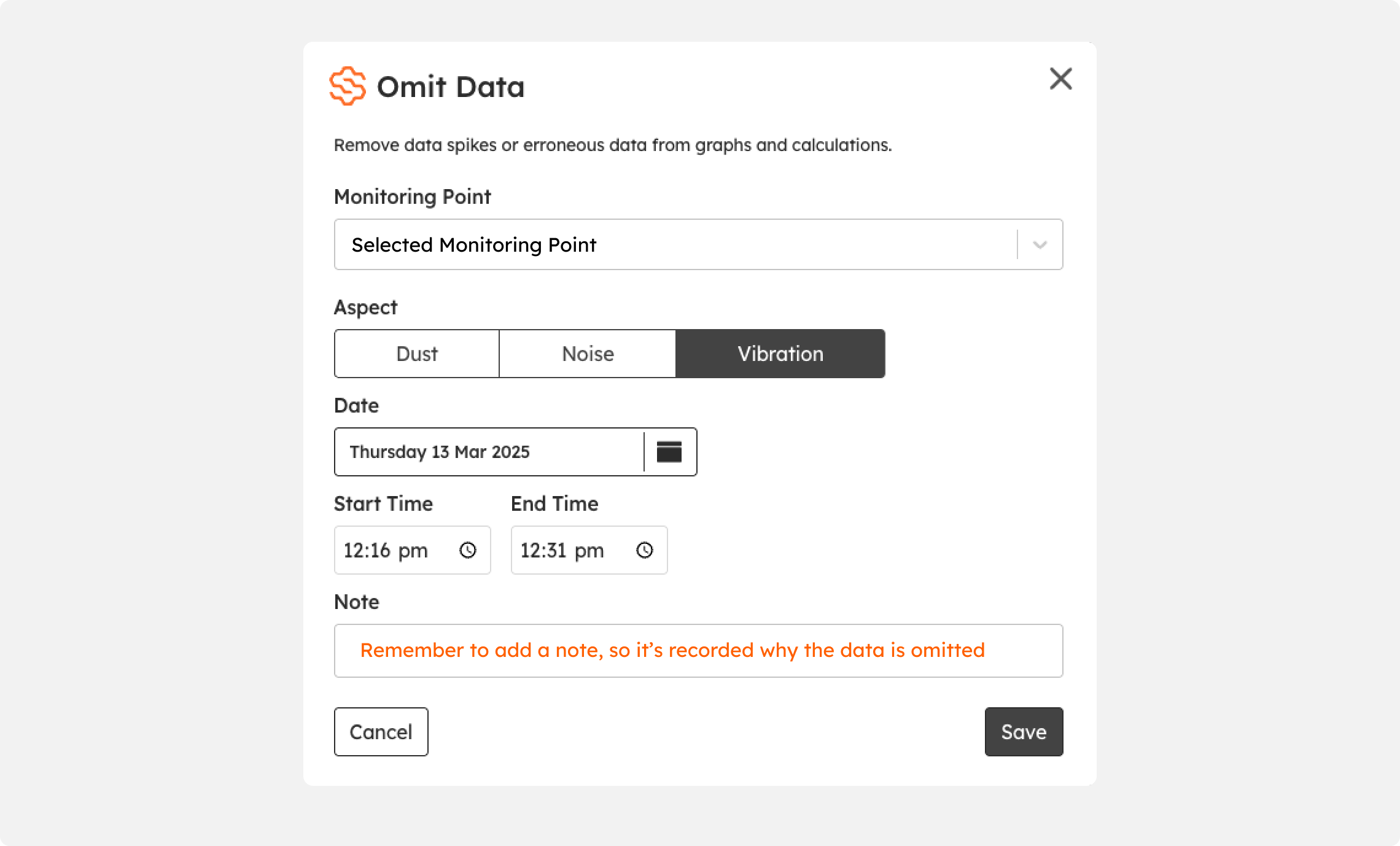Viewport: 1400px width, 846px height.
Task: Select the Dust aspect
Action: 417,354
